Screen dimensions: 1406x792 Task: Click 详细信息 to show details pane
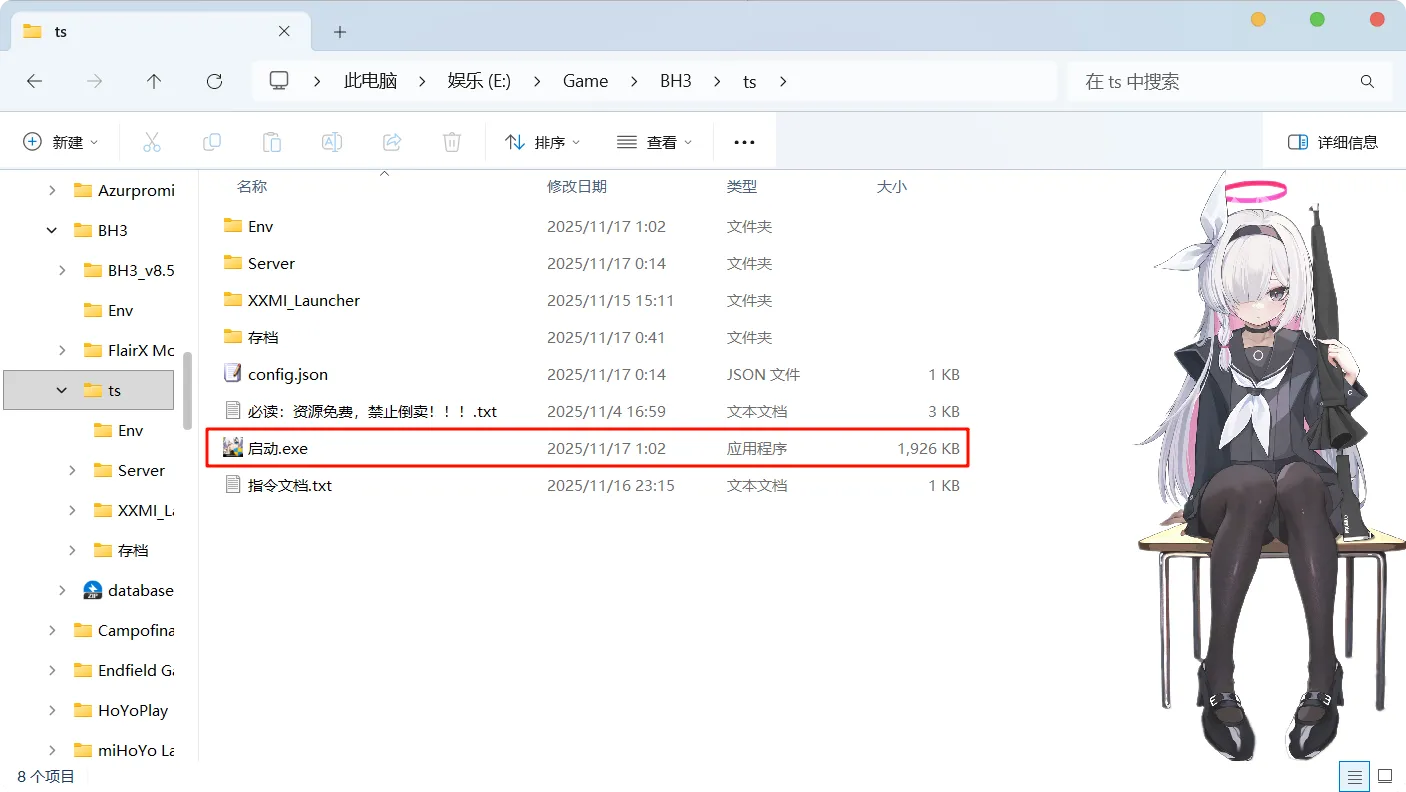(1335, 141)
